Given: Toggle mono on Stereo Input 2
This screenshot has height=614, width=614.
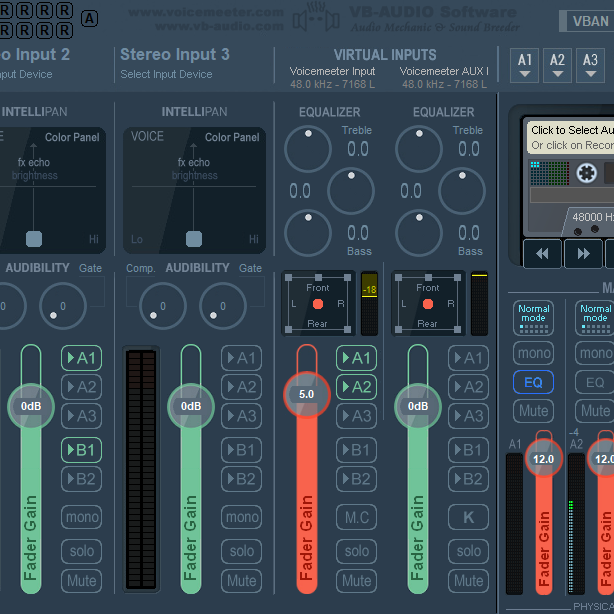Looking at the screenshot, I should (81, 517).
